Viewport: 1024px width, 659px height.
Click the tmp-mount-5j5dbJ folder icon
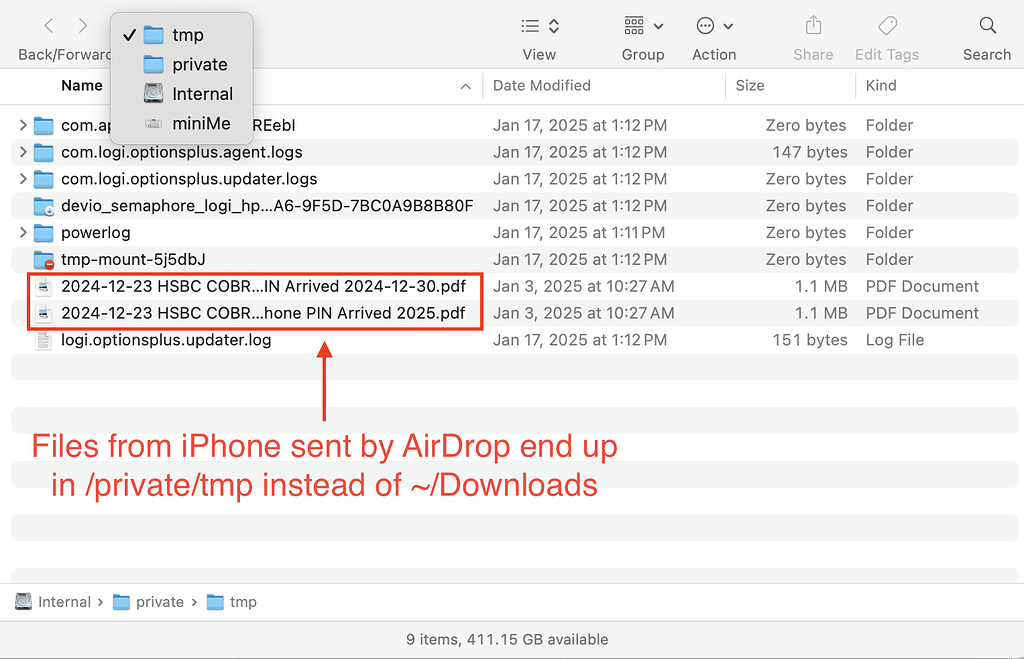(x=43, y=260)
